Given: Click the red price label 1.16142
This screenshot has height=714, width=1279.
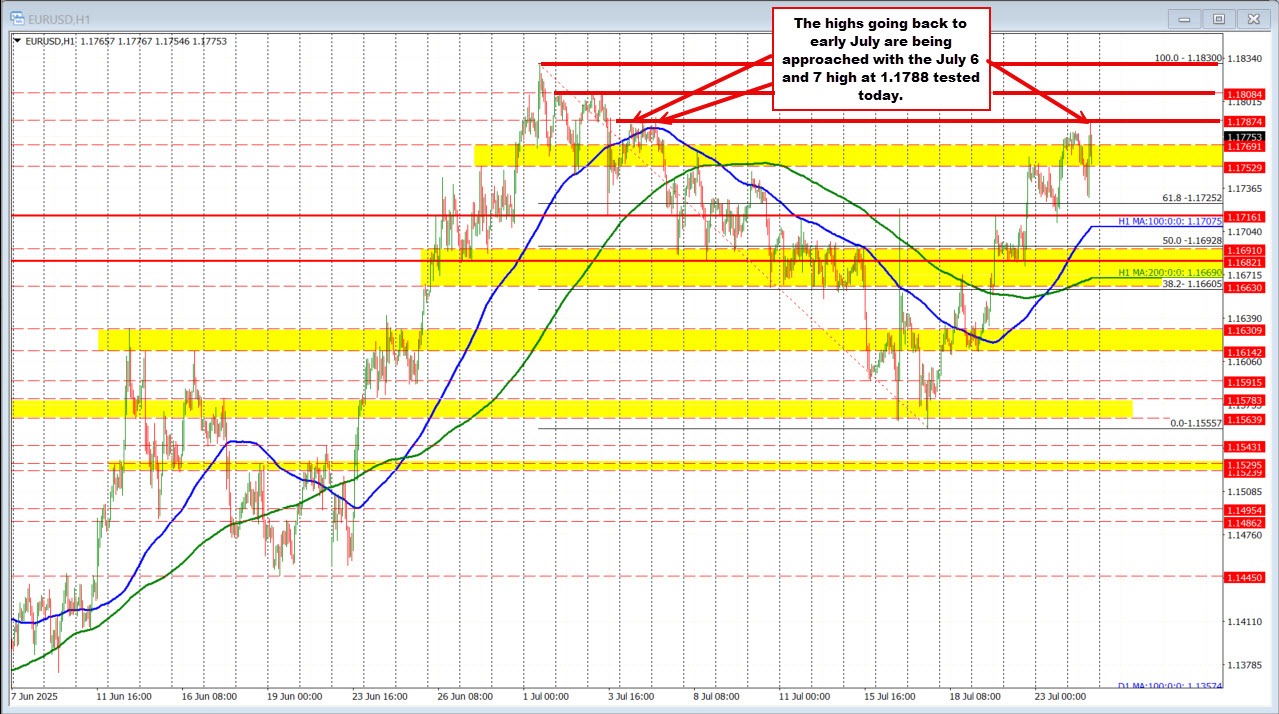Looking at the screenshot, I should pyautogui.click(x=1245, y=352).
